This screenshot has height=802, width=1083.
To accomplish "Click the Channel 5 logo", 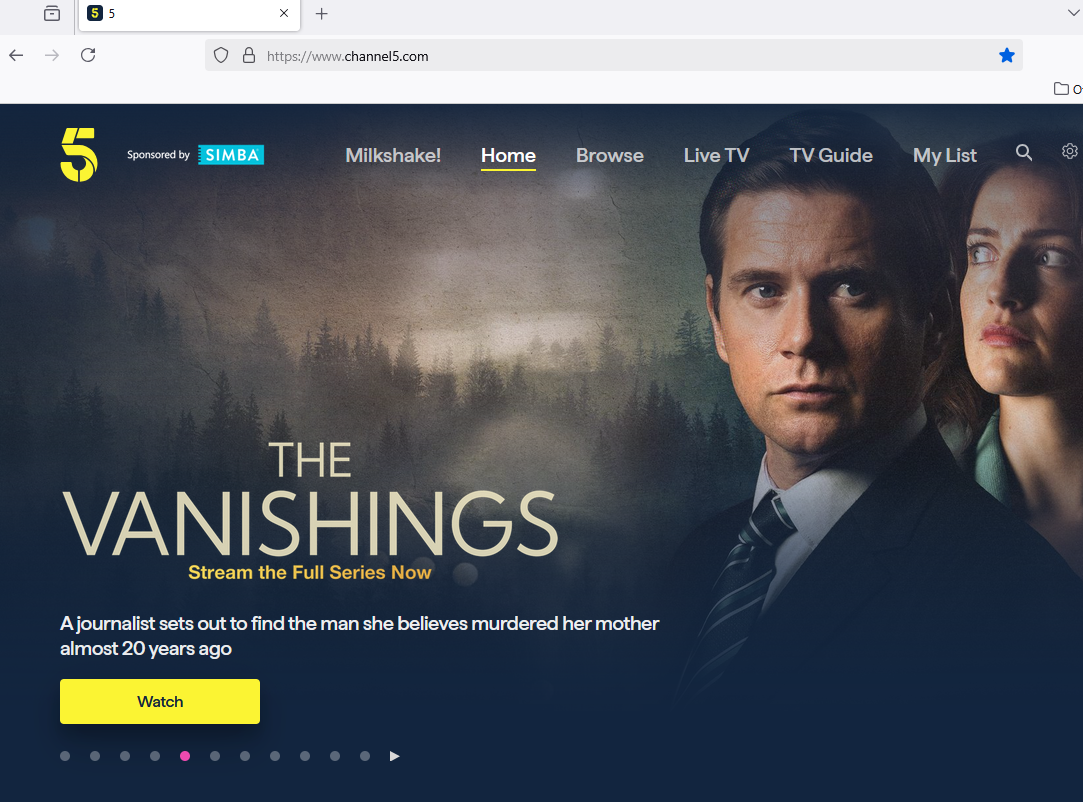I will pyautogui.click(x=79, y=155).
